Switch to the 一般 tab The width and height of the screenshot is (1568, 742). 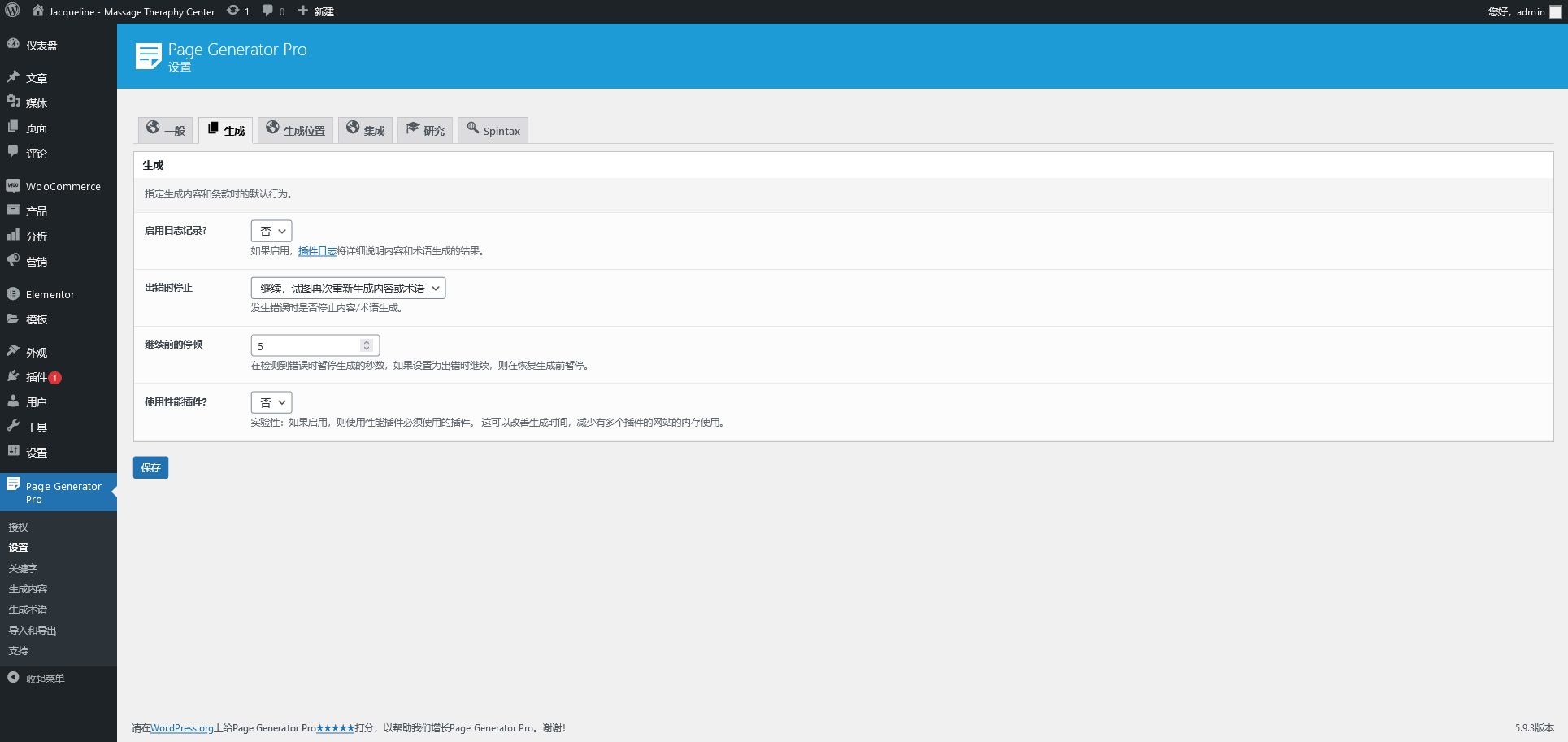click(x=166, y=130)
